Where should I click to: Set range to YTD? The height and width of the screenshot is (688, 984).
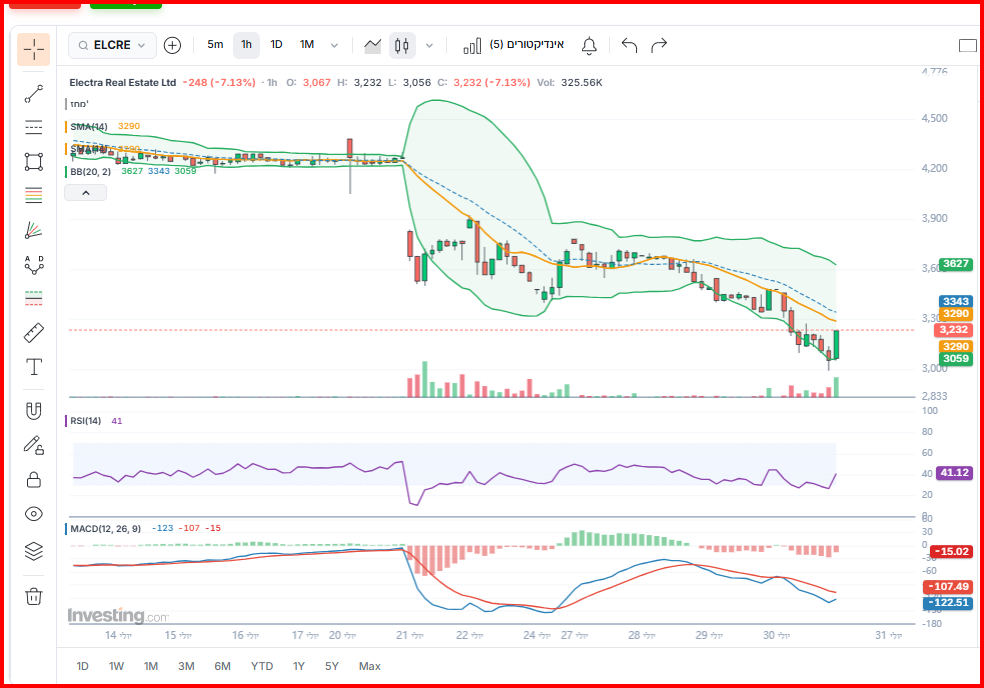[x=262, y=666]
